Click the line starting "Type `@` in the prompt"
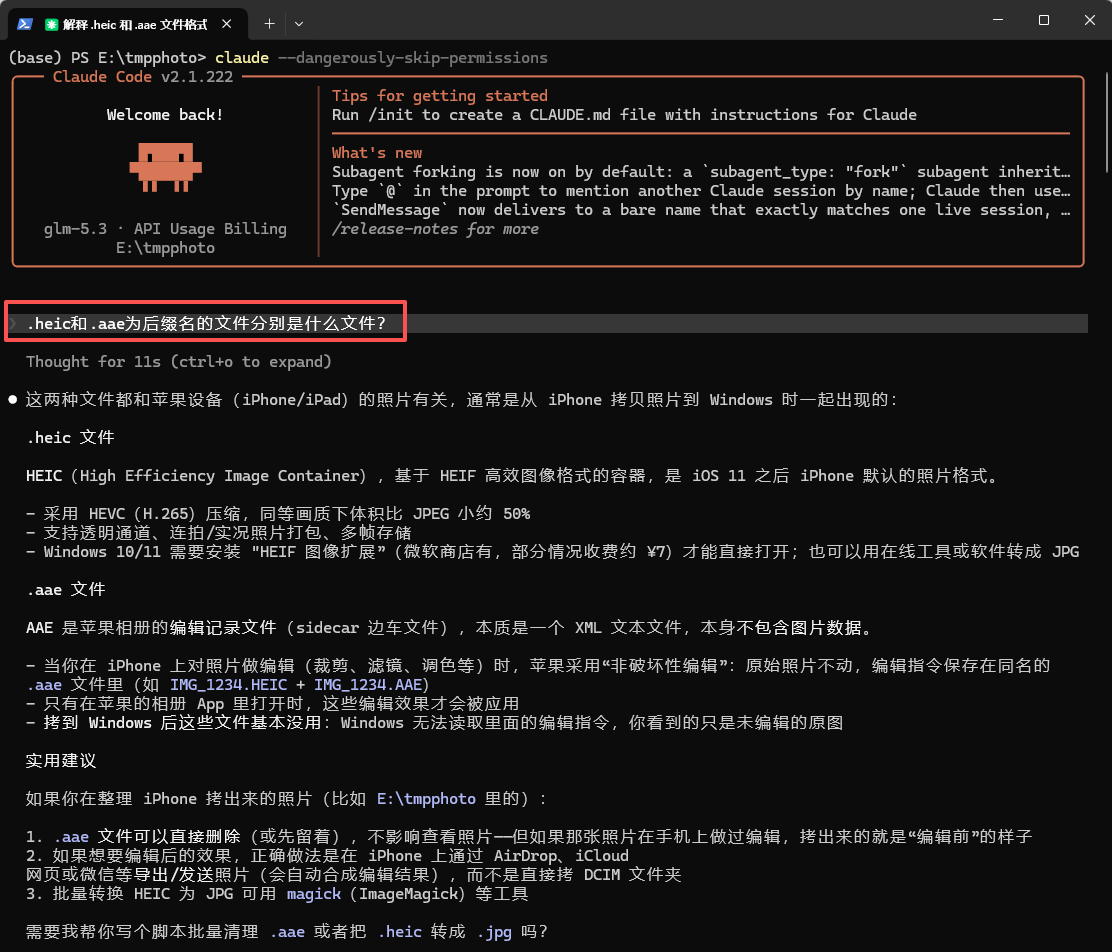The width and height of the screenshot is (1112, 952). click(x=701, y=191)
